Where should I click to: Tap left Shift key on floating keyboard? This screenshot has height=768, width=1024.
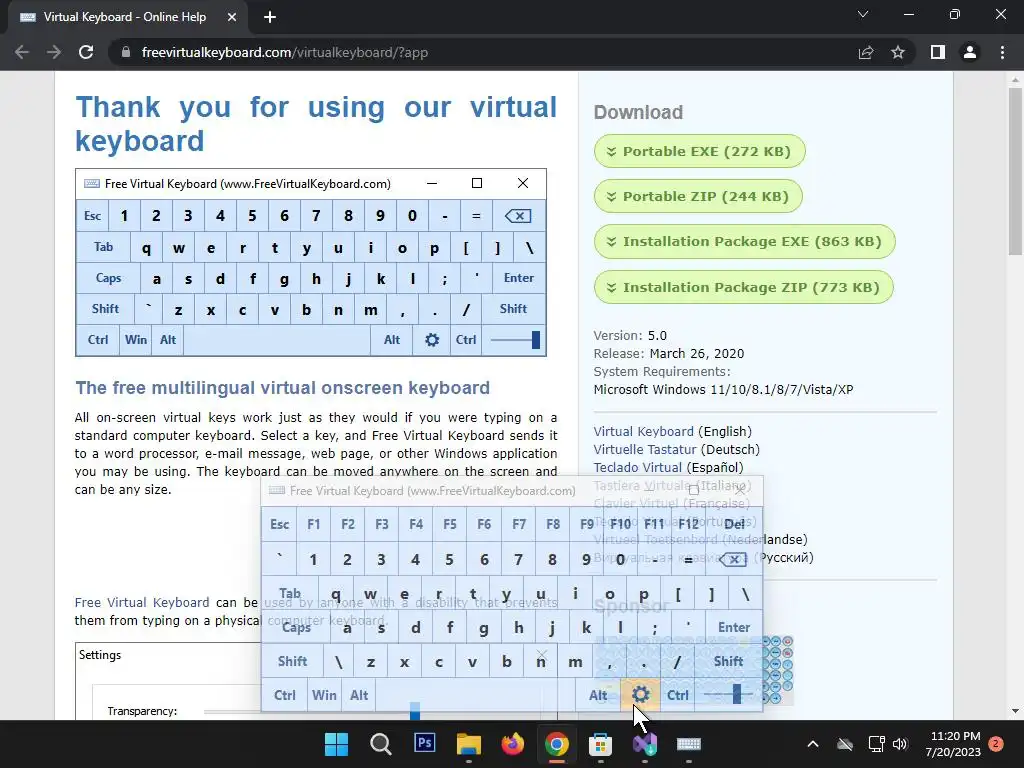(x=292, y=661)
